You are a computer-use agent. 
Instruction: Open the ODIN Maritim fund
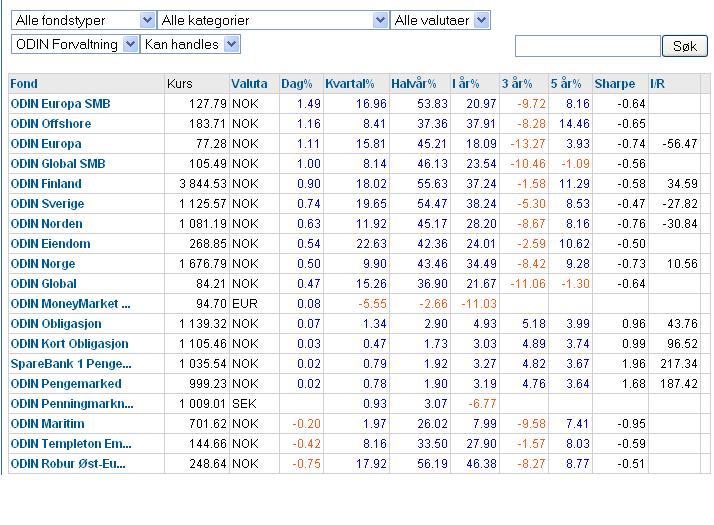pos(47,424)
